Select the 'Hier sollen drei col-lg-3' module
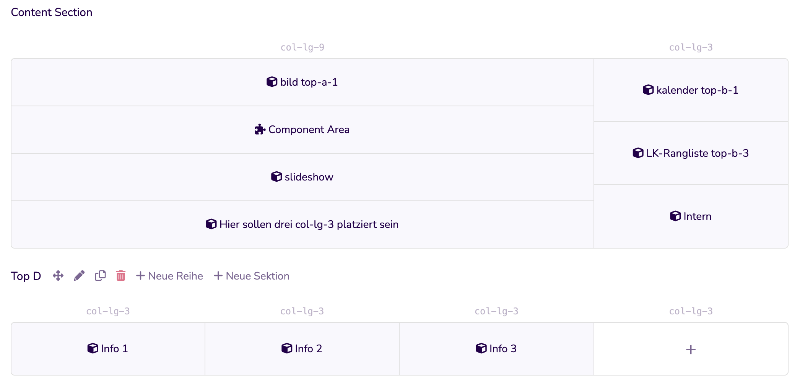The image size is (800, 389). [302, 224]
